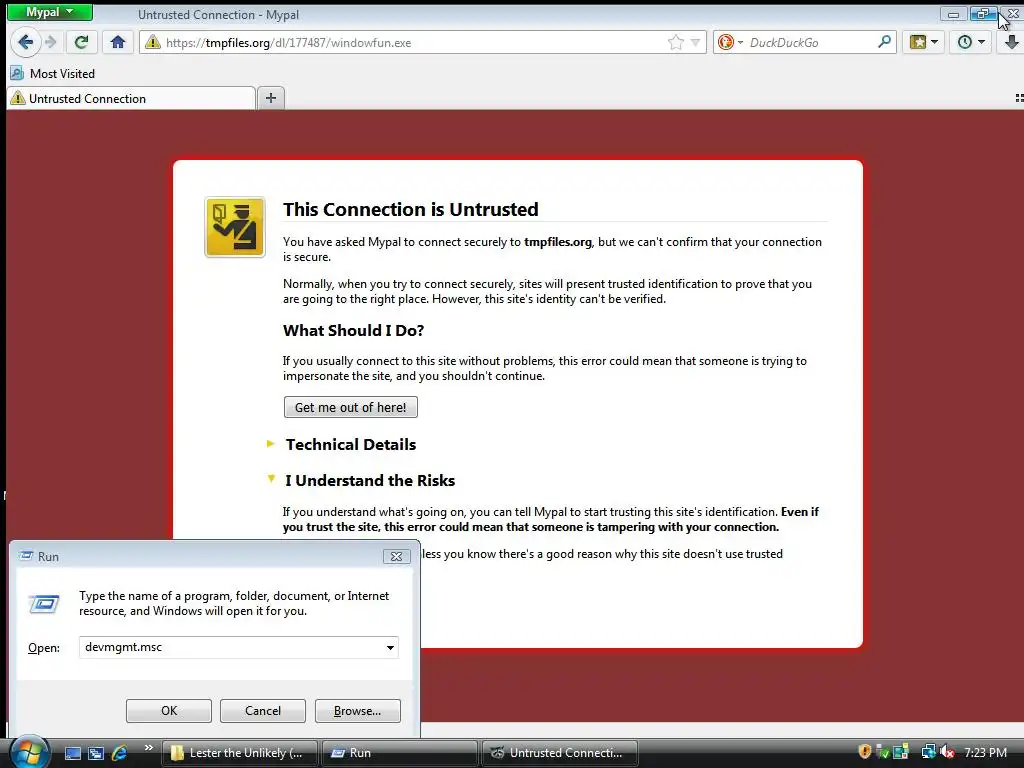
Task: Click Show Desktop in Quick Launch
Action: (72, 753)
